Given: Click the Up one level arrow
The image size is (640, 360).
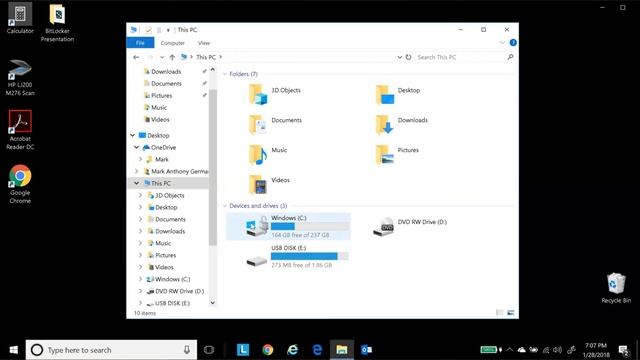Looking at the screenshot, I should (x=172, y=57).
